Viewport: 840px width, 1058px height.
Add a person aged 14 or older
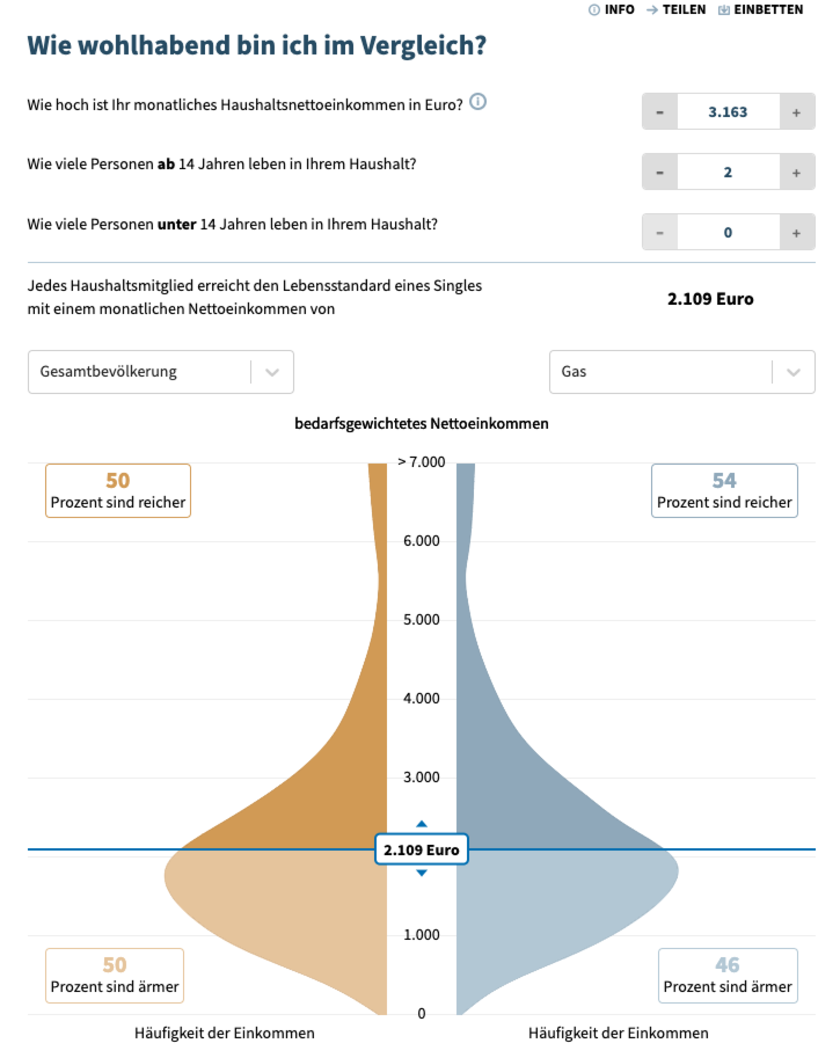[796, 172]
